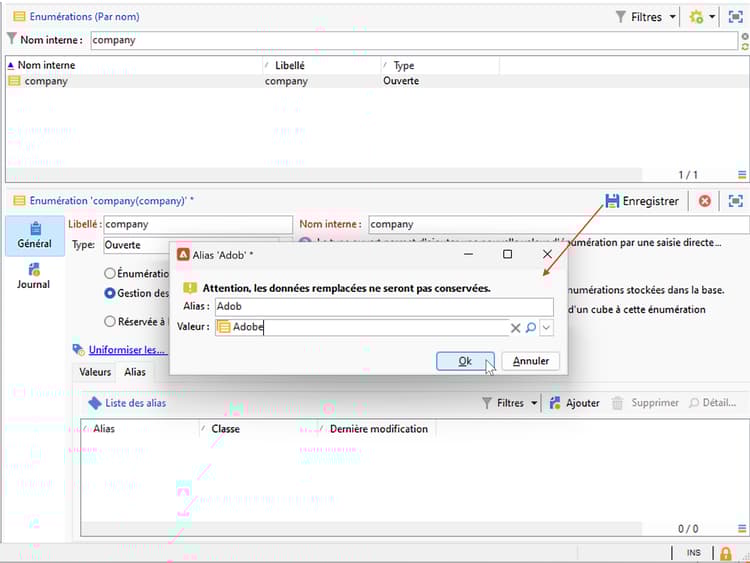The width and height of the screenshot is (750, 563).
Task: Select the Réservée à radio button
Action: click(110, 321)
